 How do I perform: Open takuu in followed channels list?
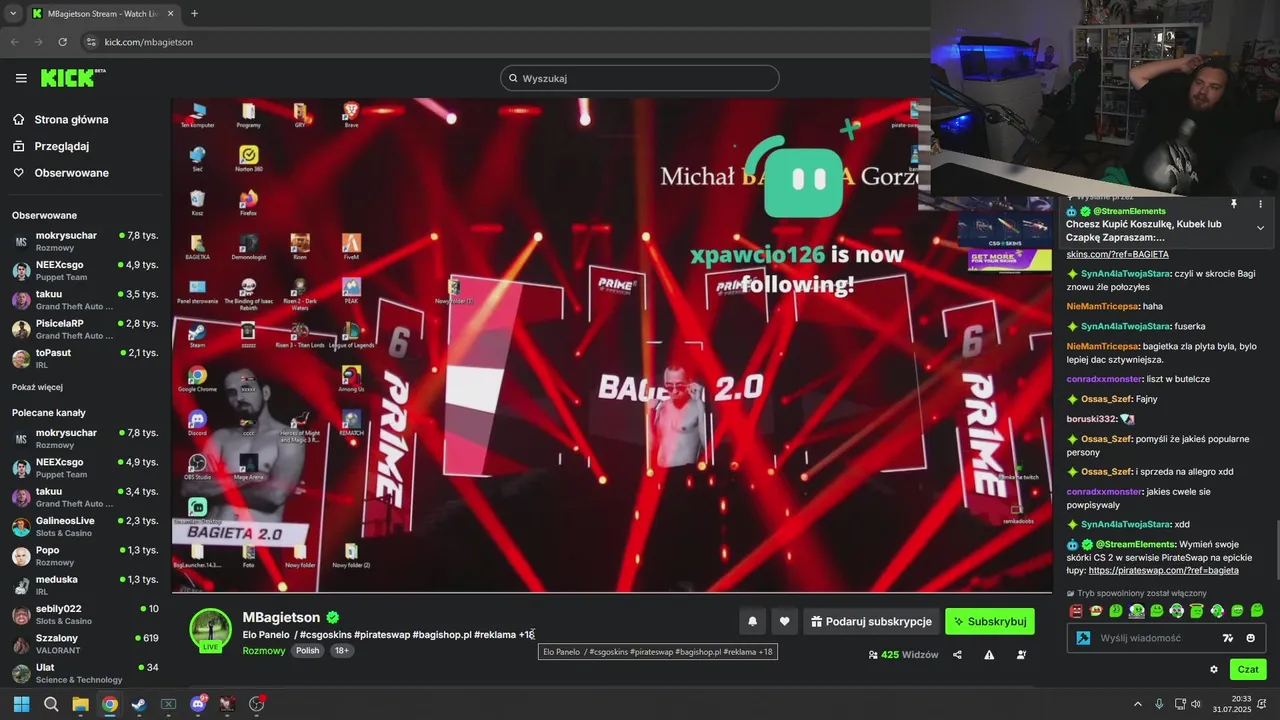click(85, 300)
